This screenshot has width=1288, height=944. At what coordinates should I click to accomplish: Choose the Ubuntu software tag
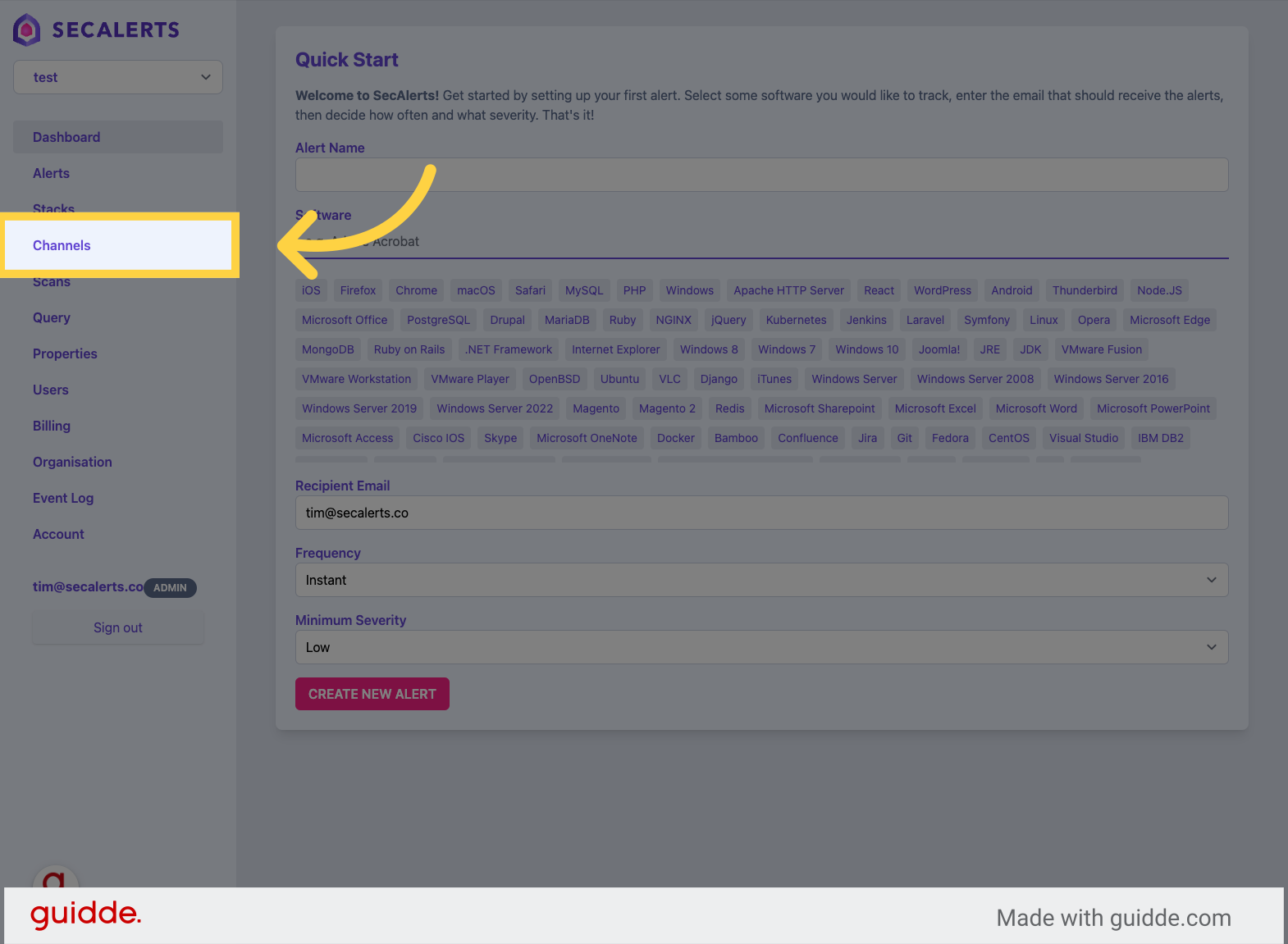tap(619, 379)
